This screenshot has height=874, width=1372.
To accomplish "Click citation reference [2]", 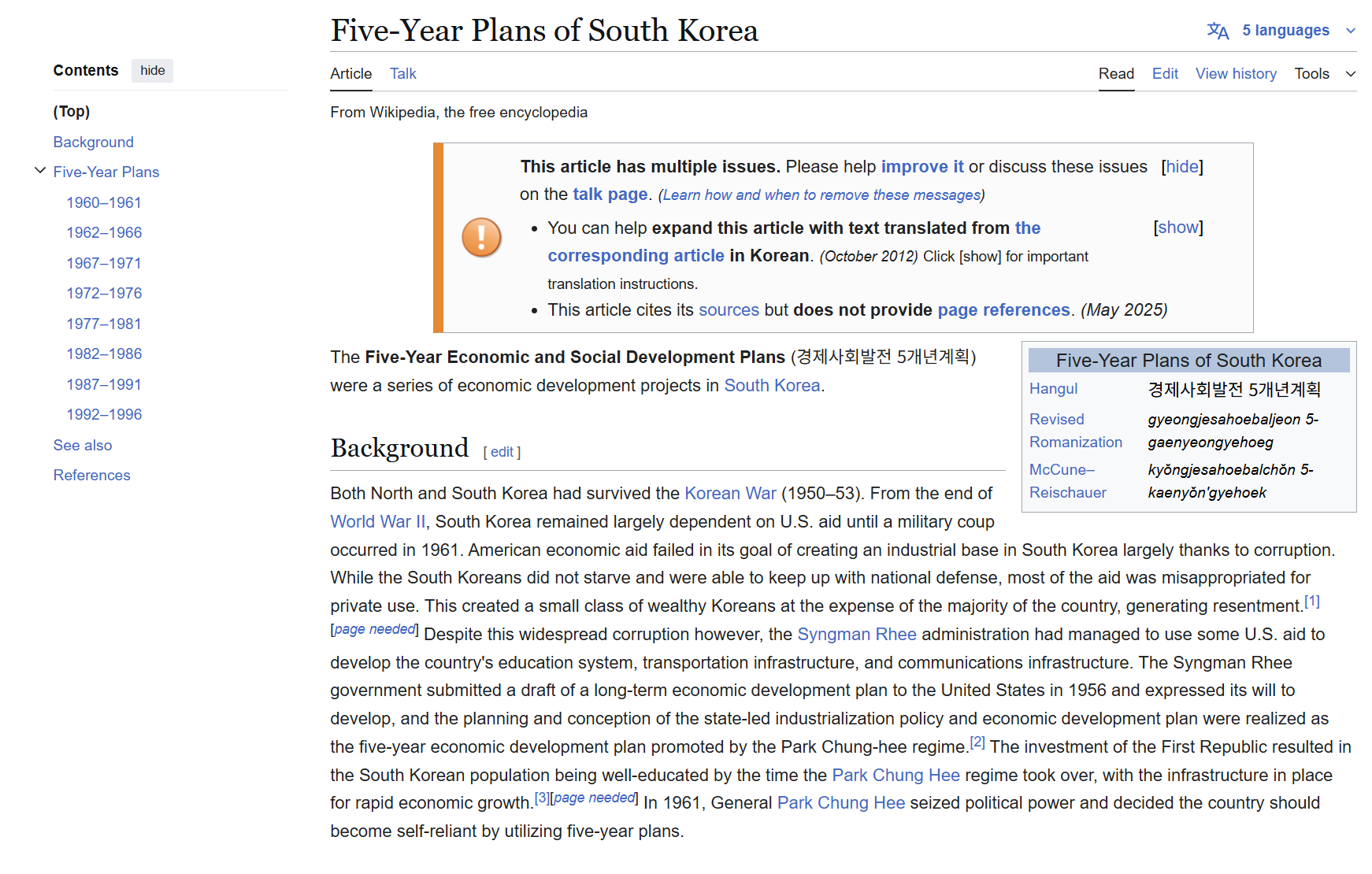I will (977, 742).
